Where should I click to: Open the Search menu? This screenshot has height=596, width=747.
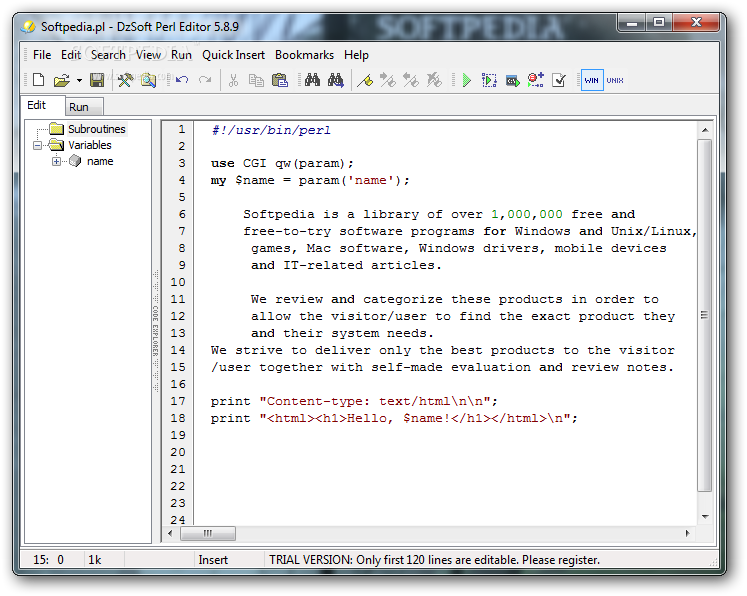109,55
